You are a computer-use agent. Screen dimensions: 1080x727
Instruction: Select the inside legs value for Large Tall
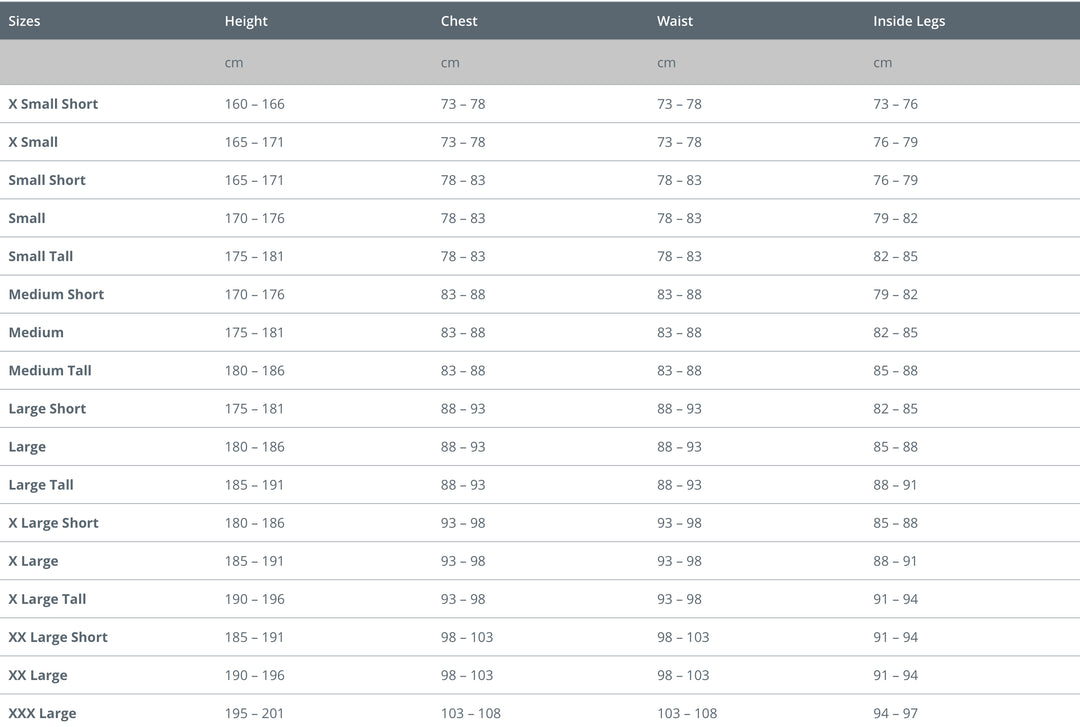[895, 485]
